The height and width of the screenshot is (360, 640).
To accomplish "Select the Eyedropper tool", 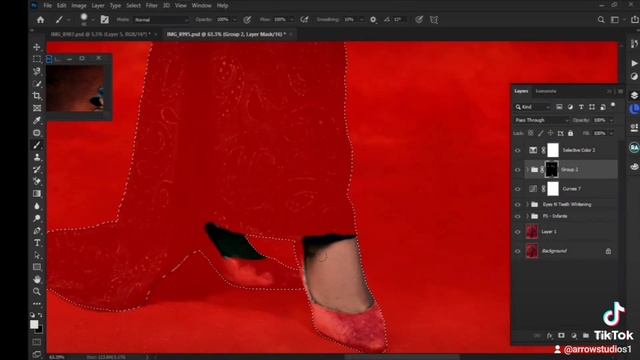I will pyautogui.click(x=37, y=120).
